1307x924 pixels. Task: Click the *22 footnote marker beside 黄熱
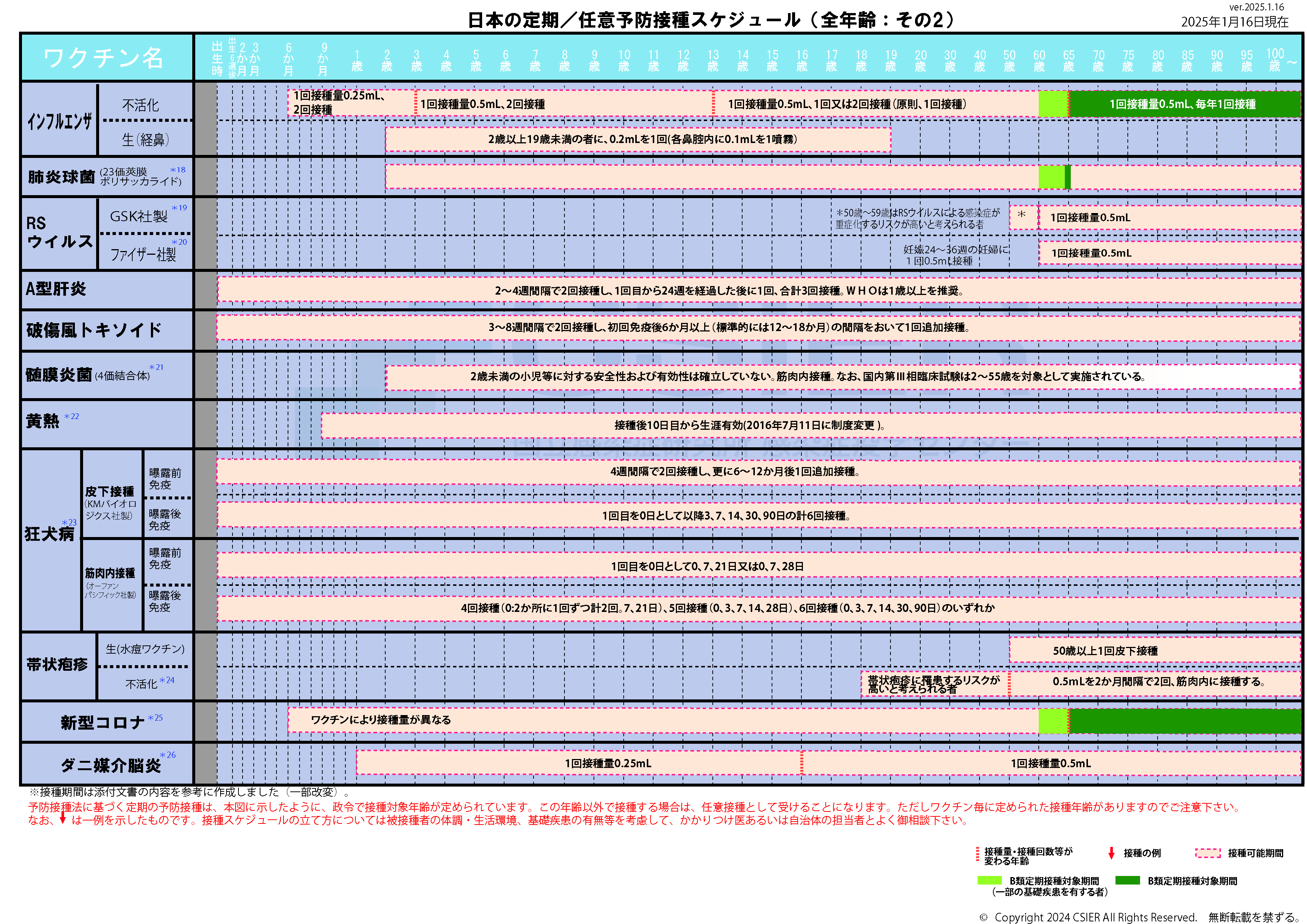(x=72, y=416)
